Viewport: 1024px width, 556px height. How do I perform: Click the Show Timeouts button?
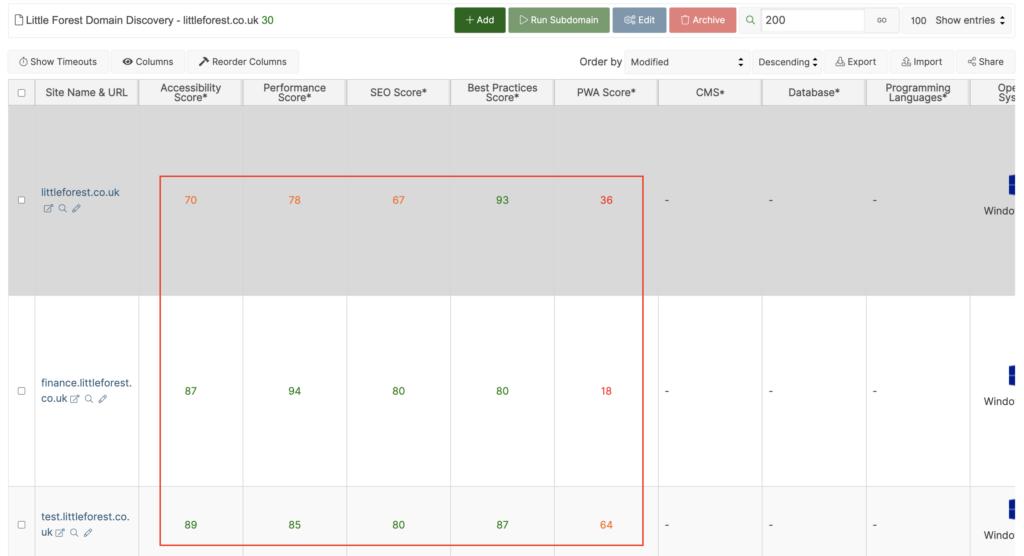coord(58,61)
